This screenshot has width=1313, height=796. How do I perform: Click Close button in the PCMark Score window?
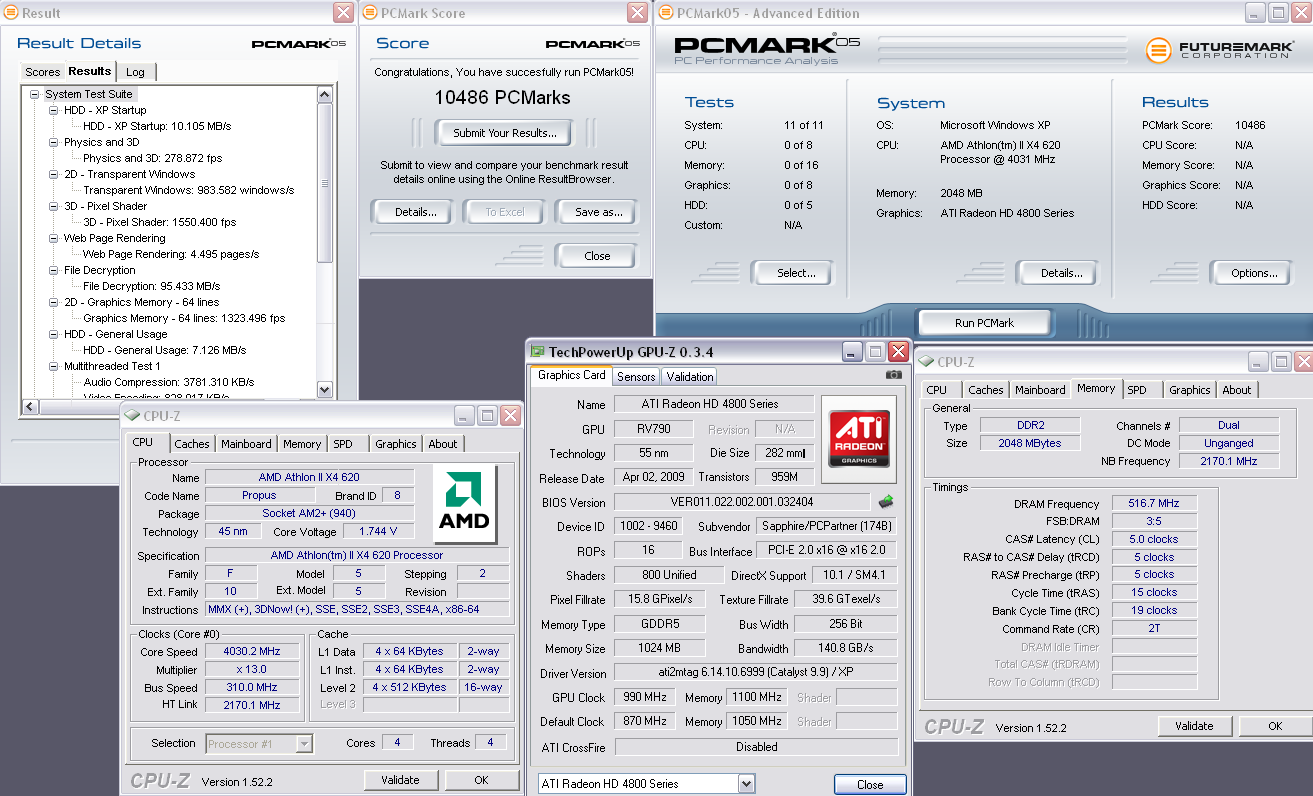coord(597,256)
